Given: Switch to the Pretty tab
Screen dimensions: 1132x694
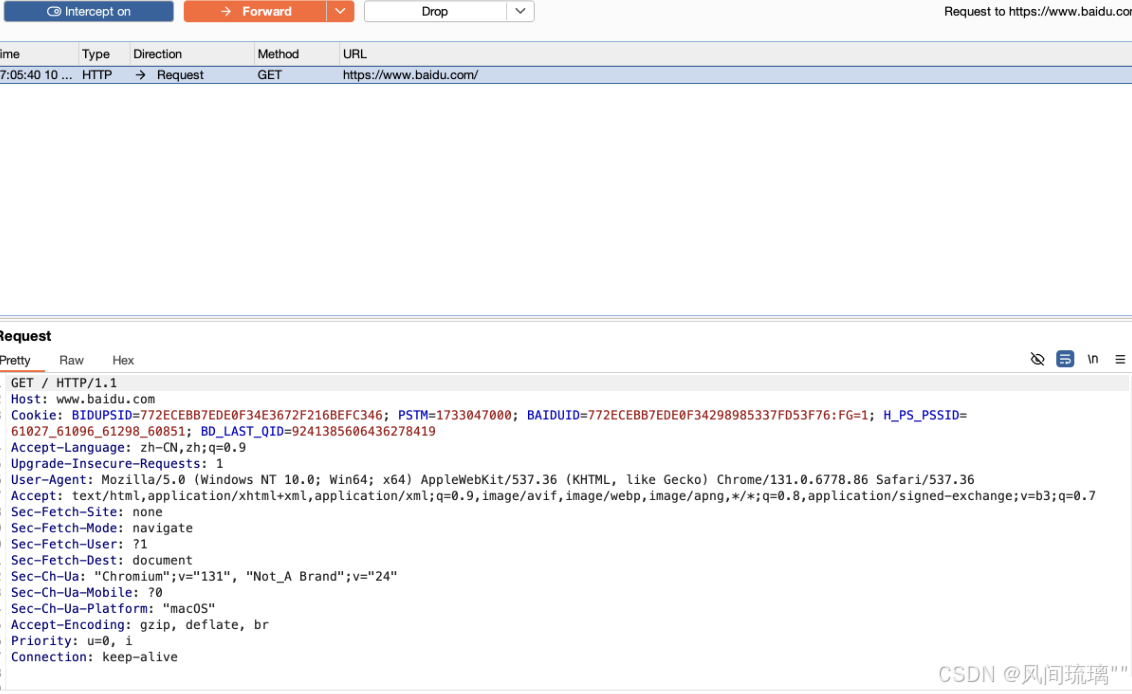Looking at the screenshot, I should 15,360.
